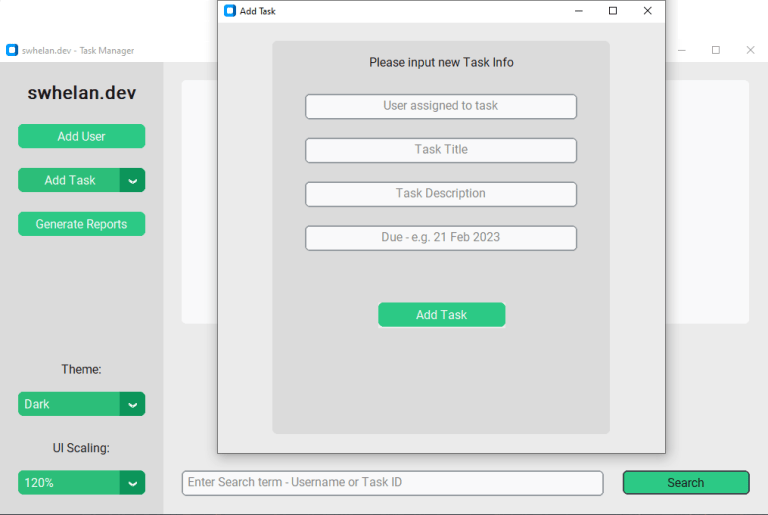Click the Task Manager window app icon
The height and width of the screenshot is (515, 768).
pyautogui.click(x=12, y=50)
